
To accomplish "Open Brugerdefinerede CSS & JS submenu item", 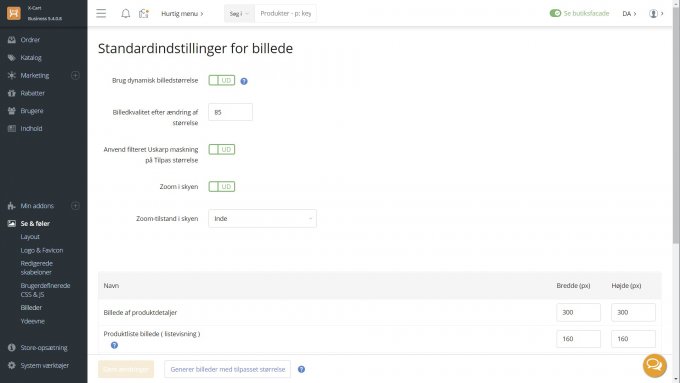I will point(45,290).
